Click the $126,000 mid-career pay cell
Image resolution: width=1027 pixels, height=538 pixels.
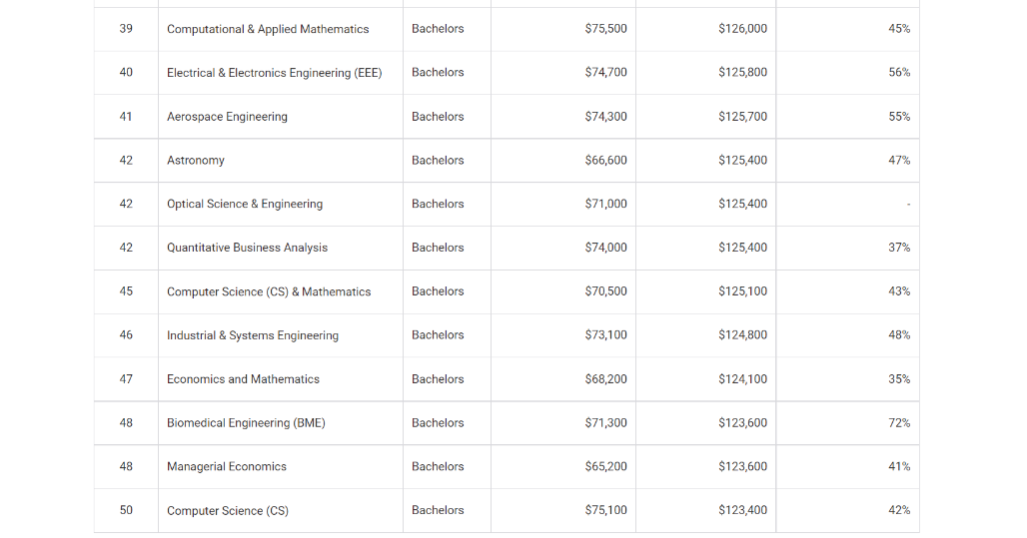pos(742,29)
